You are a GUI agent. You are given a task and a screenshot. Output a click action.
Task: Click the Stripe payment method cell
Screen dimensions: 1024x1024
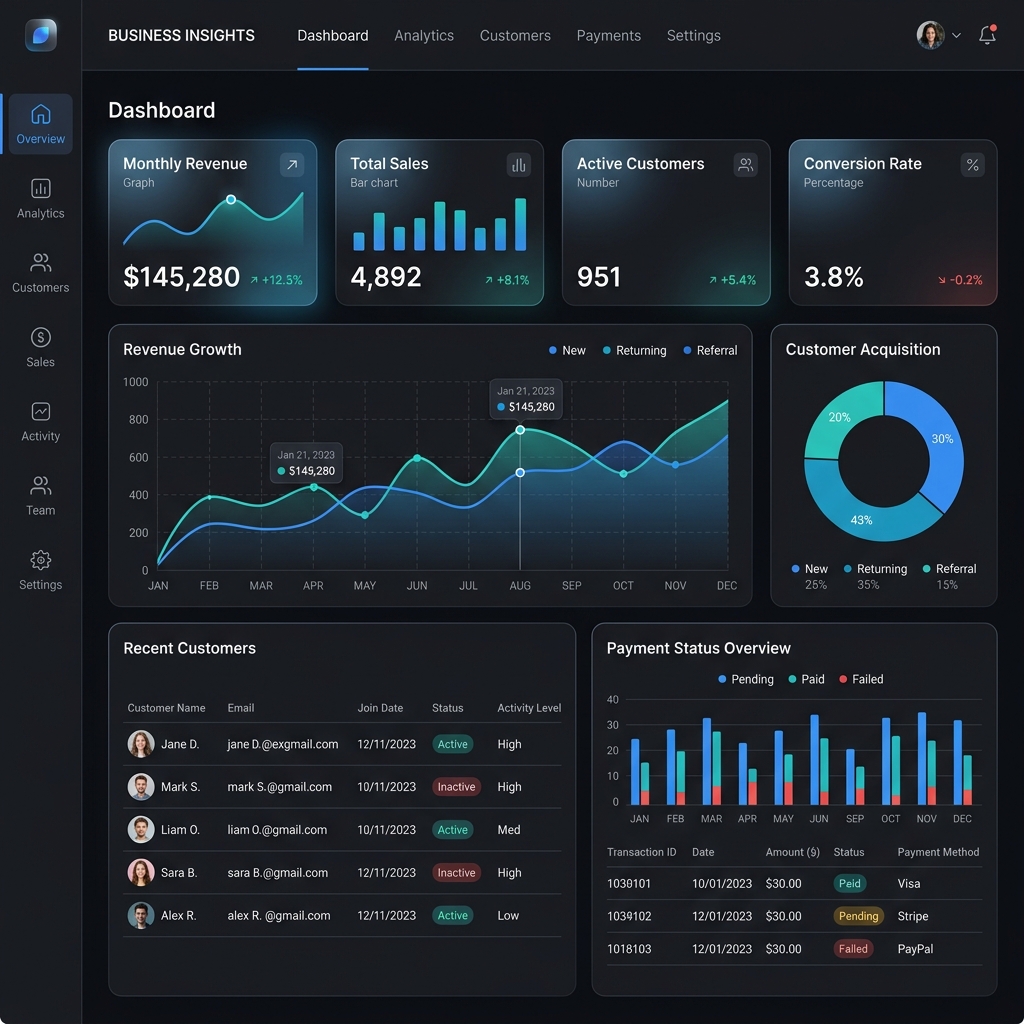point(913,916)
